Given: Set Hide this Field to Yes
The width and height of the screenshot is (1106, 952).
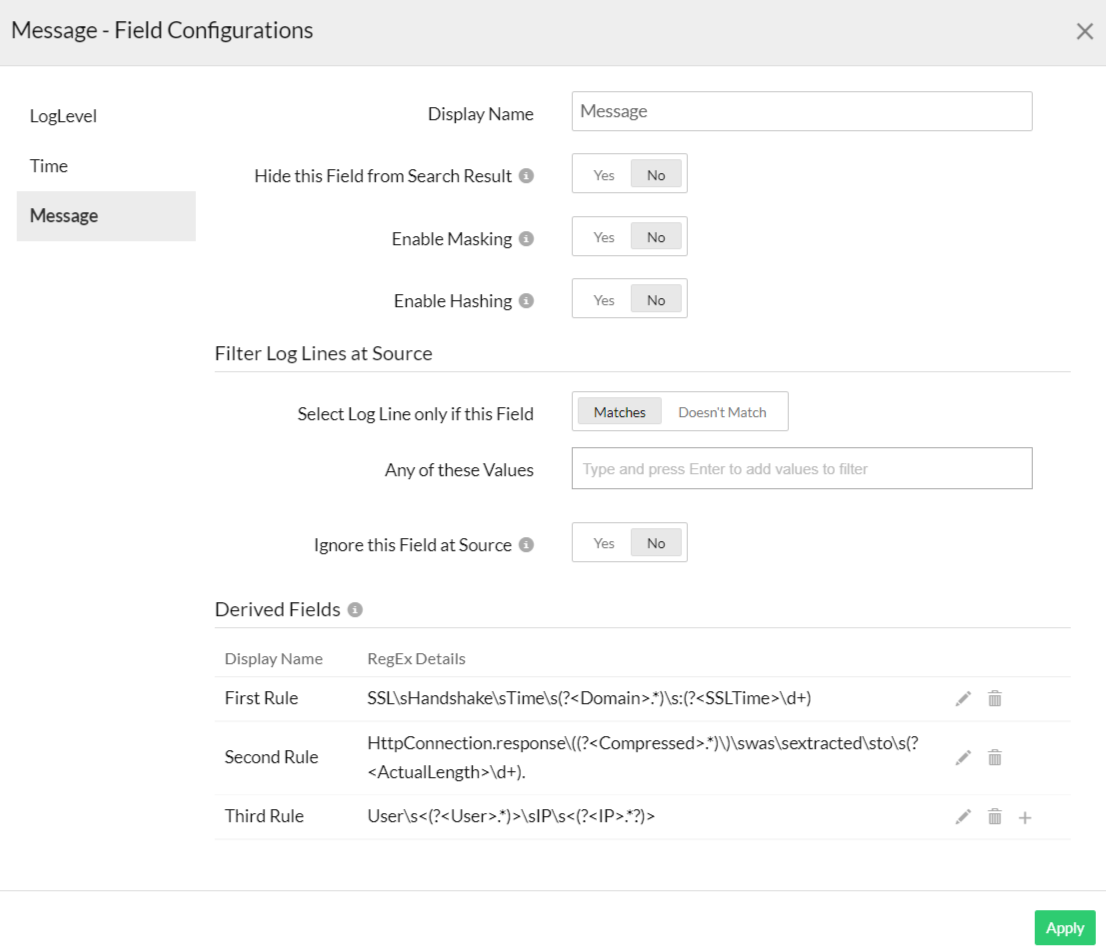Looking at the screenshot, I should (604, 175).
